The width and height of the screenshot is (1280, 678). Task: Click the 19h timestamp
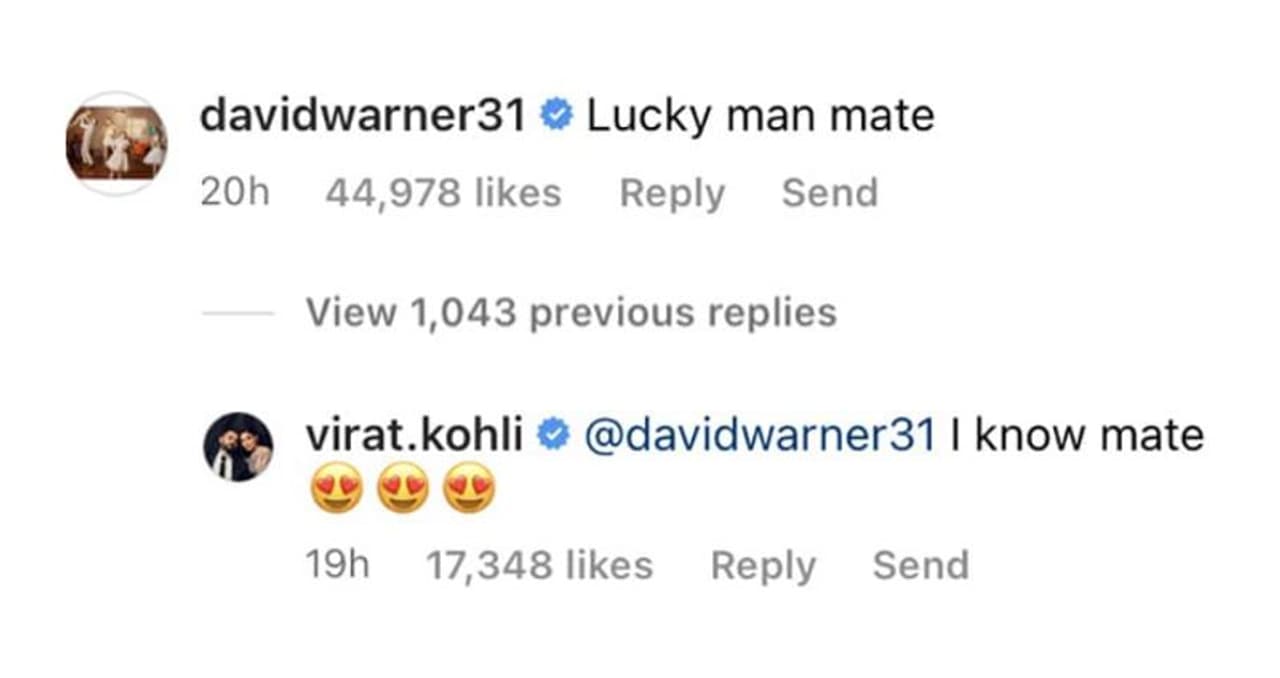[x=337, y=566]
